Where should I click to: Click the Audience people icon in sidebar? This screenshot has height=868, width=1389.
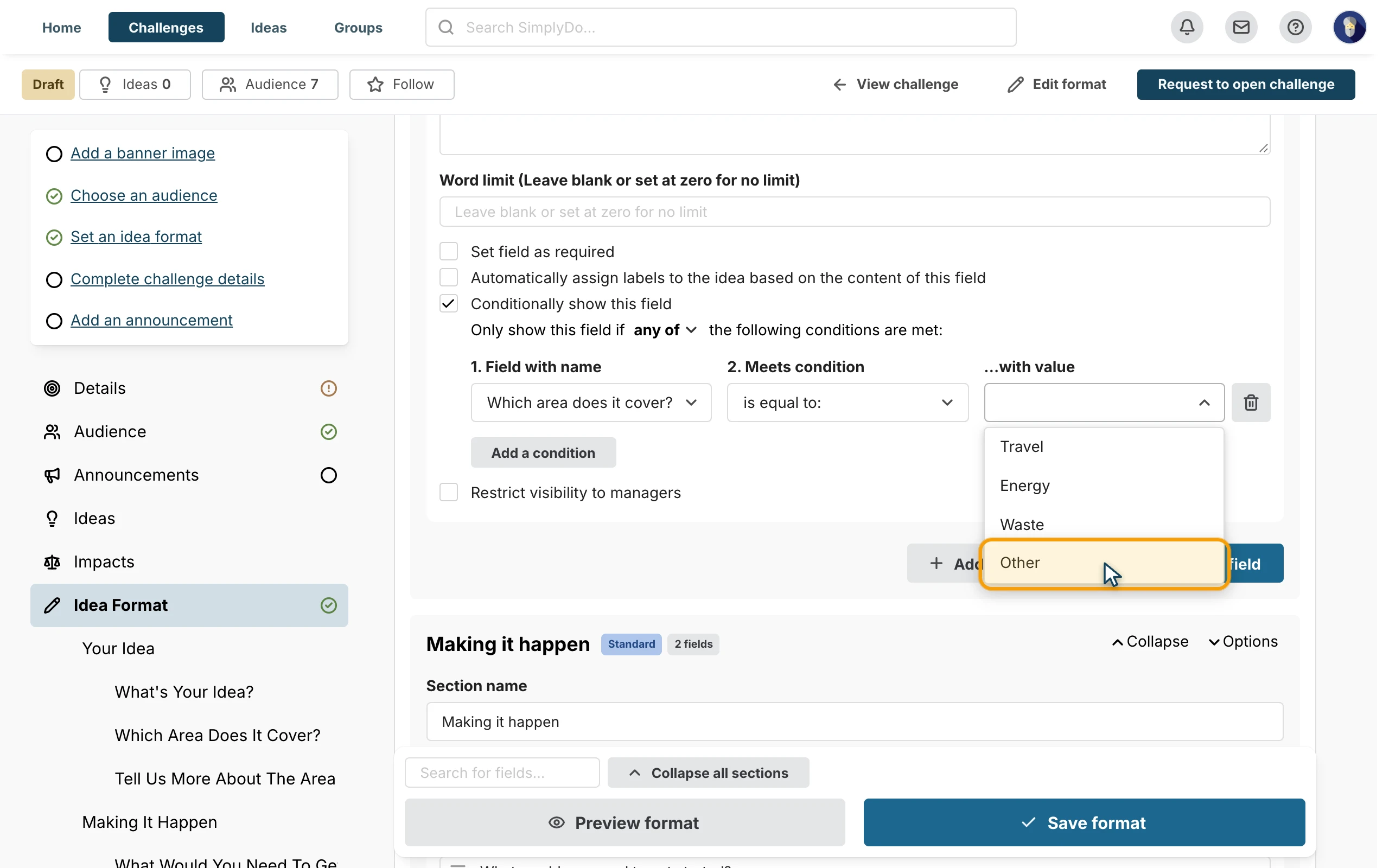pos(52,432)
